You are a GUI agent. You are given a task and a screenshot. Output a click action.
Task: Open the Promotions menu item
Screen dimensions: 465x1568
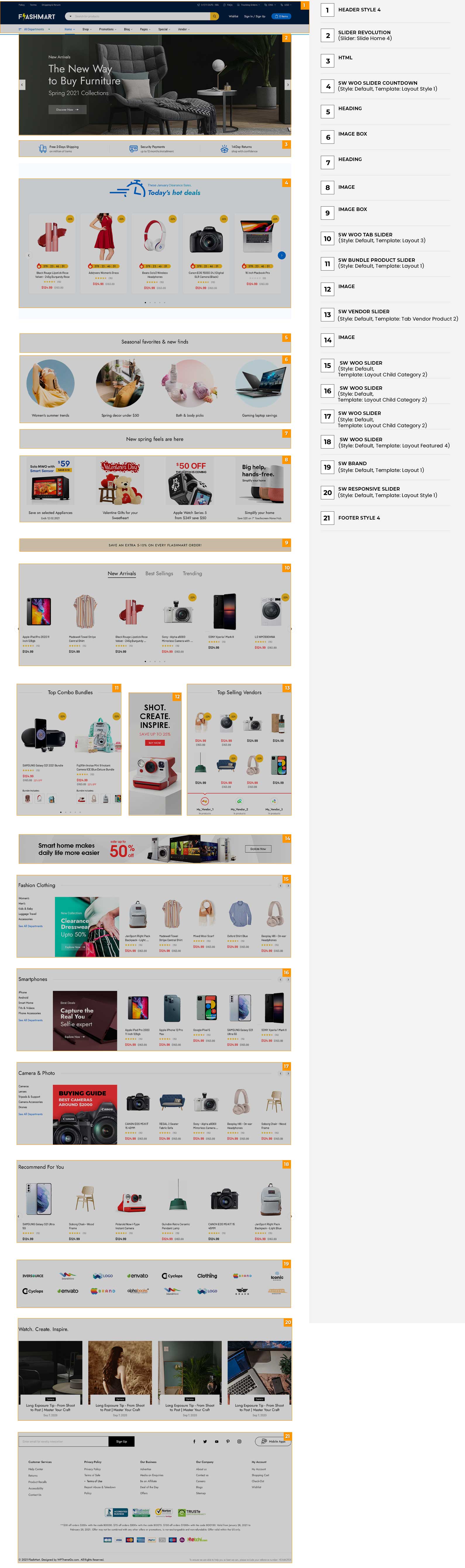coord(107,29)
